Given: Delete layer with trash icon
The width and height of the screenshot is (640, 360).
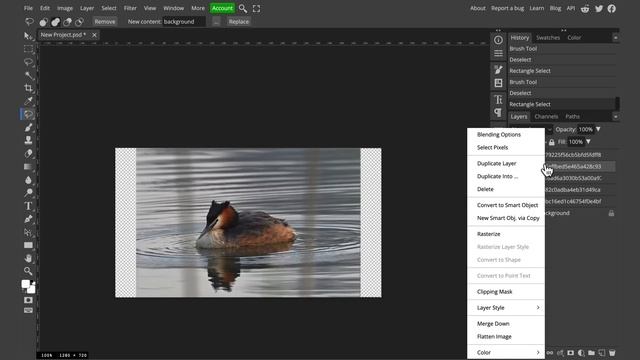Looking at the screenshot, I should point(612,353).
